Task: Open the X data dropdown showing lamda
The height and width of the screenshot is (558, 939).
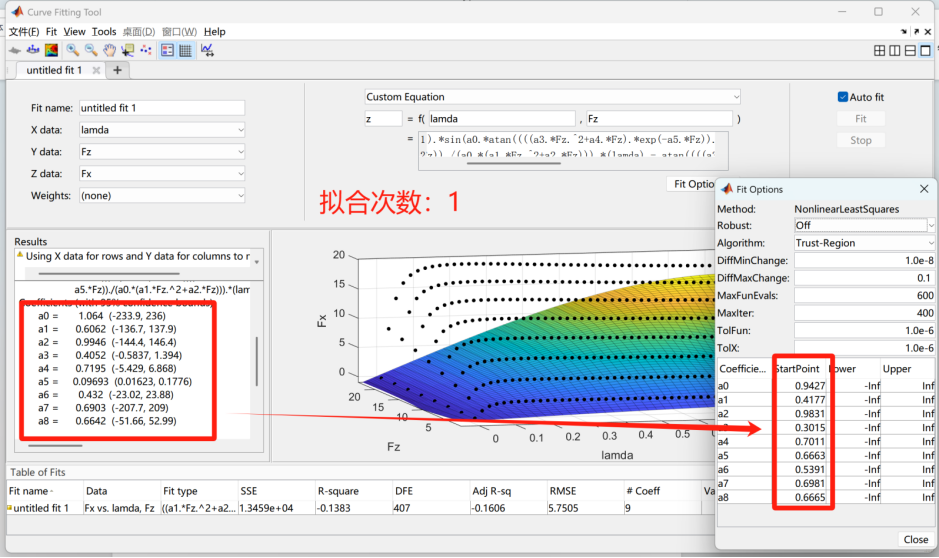Action: tap(162, 129)
